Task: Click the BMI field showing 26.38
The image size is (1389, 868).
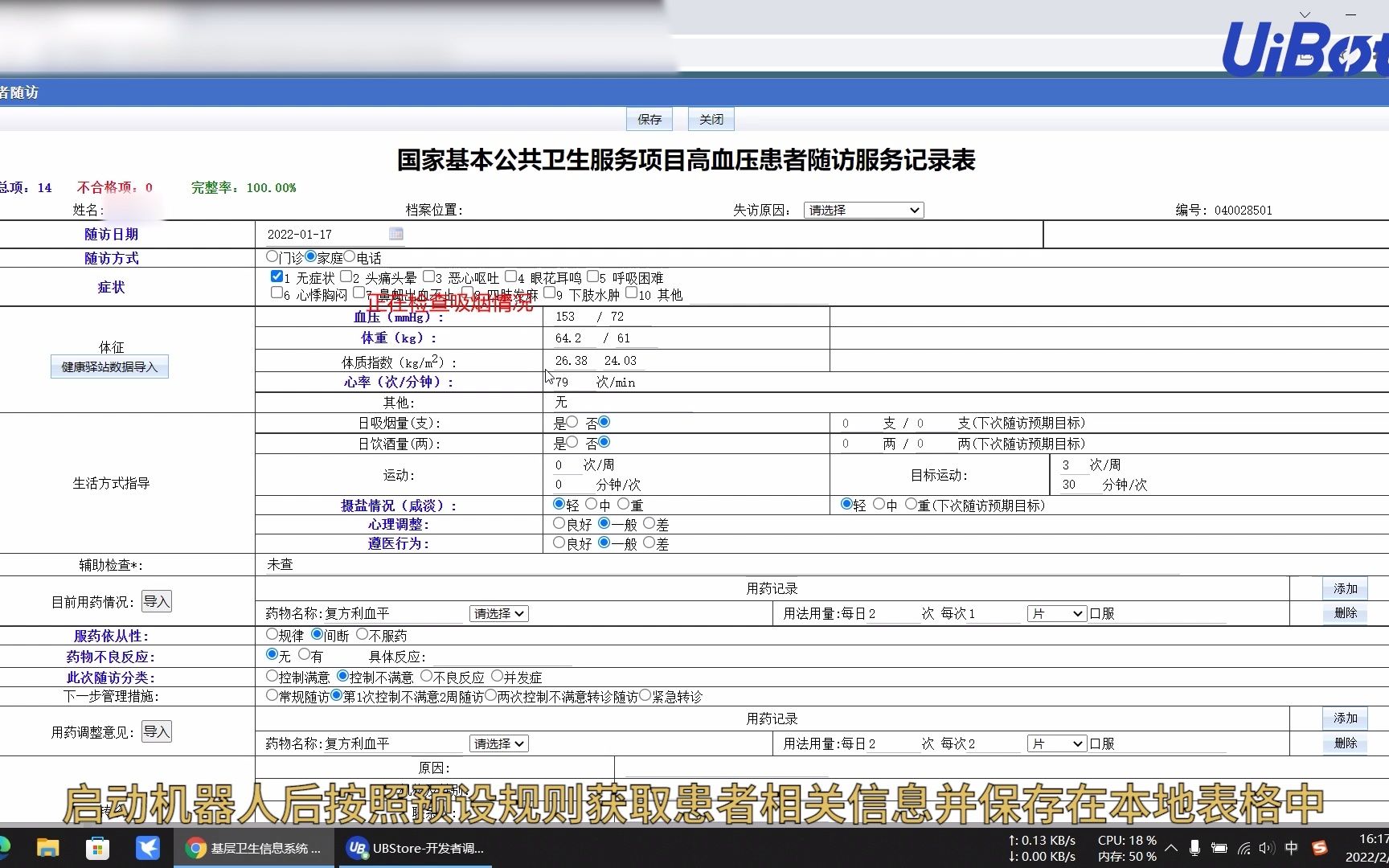Action: click(x=572, y=361)
